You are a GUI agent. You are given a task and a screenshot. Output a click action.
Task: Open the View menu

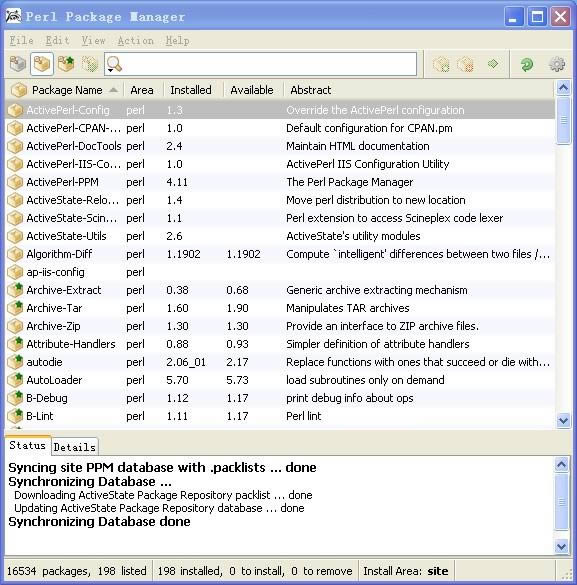pos(94,40)
